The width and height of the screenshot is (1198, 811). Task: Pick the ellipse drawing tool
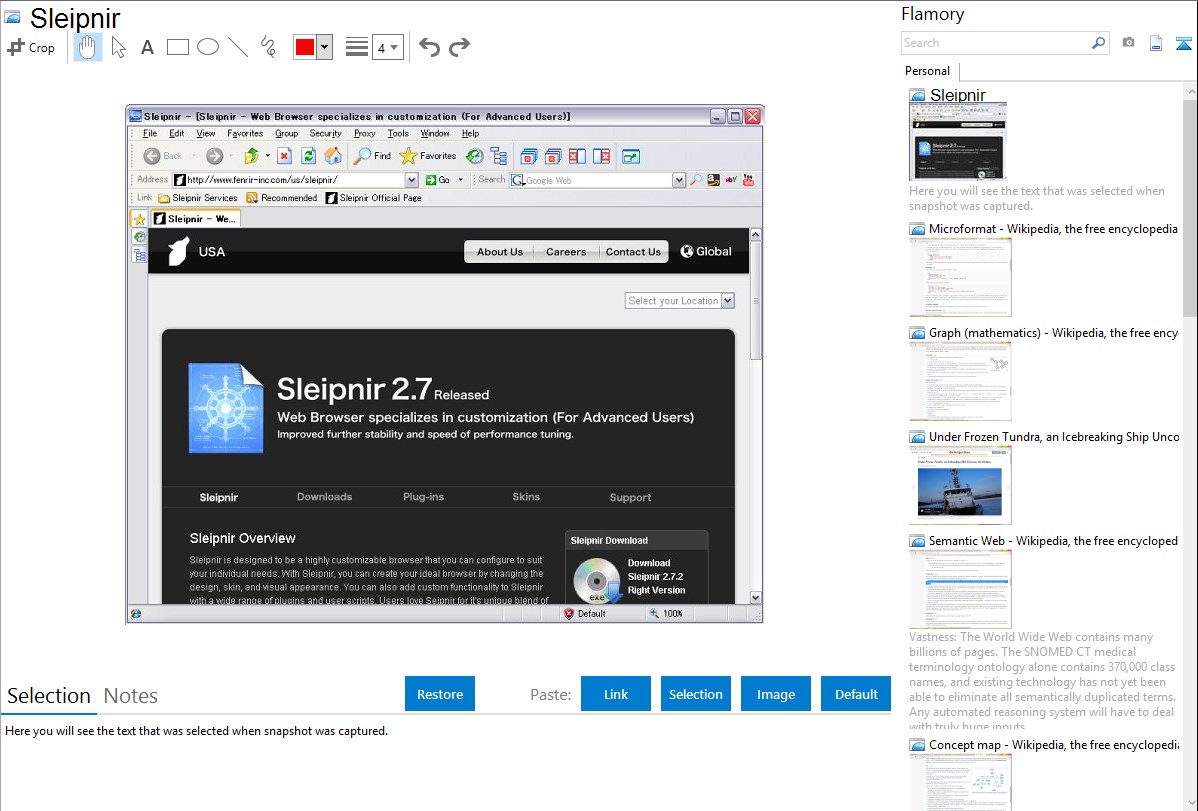tap(208, 47)
